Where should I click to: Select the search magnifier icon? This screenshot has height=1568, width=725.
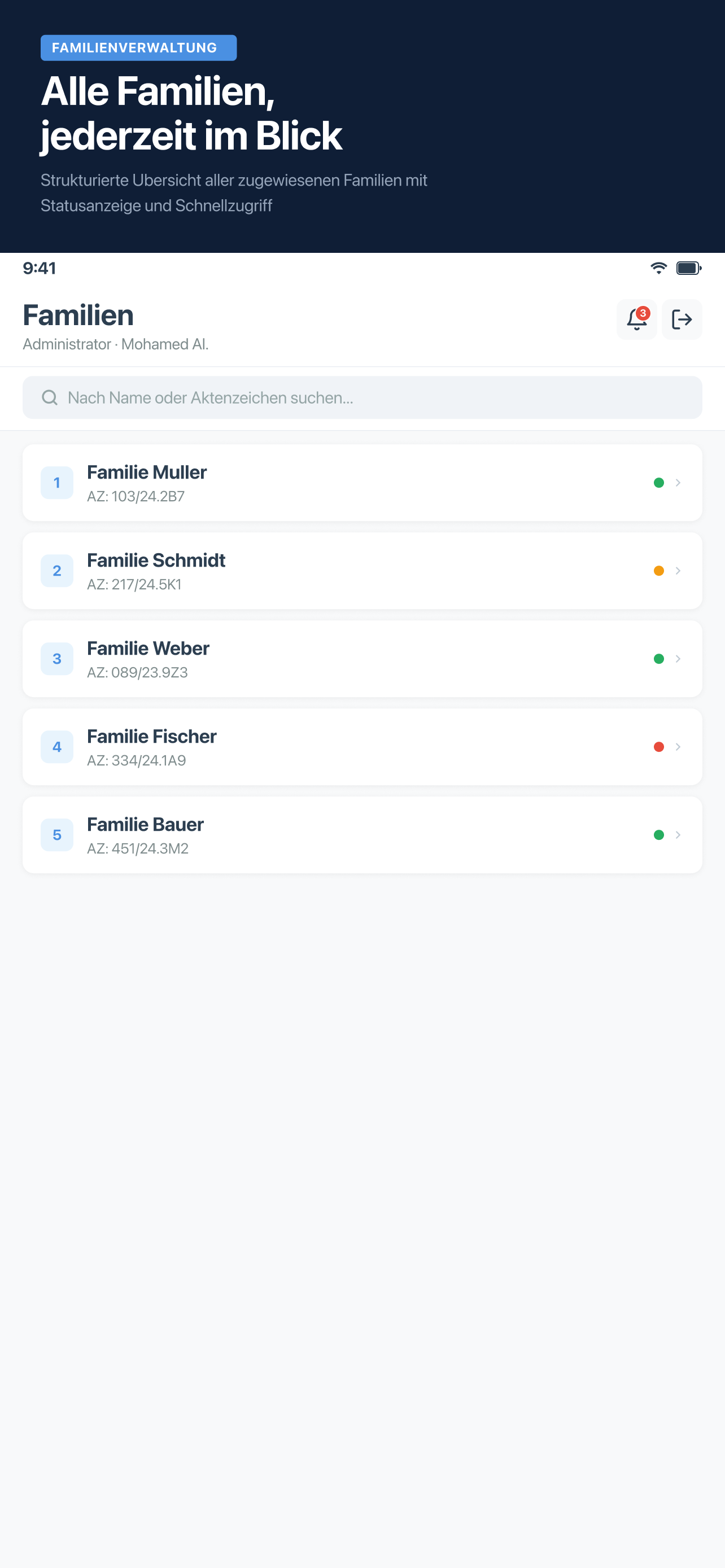coord(49,397)
